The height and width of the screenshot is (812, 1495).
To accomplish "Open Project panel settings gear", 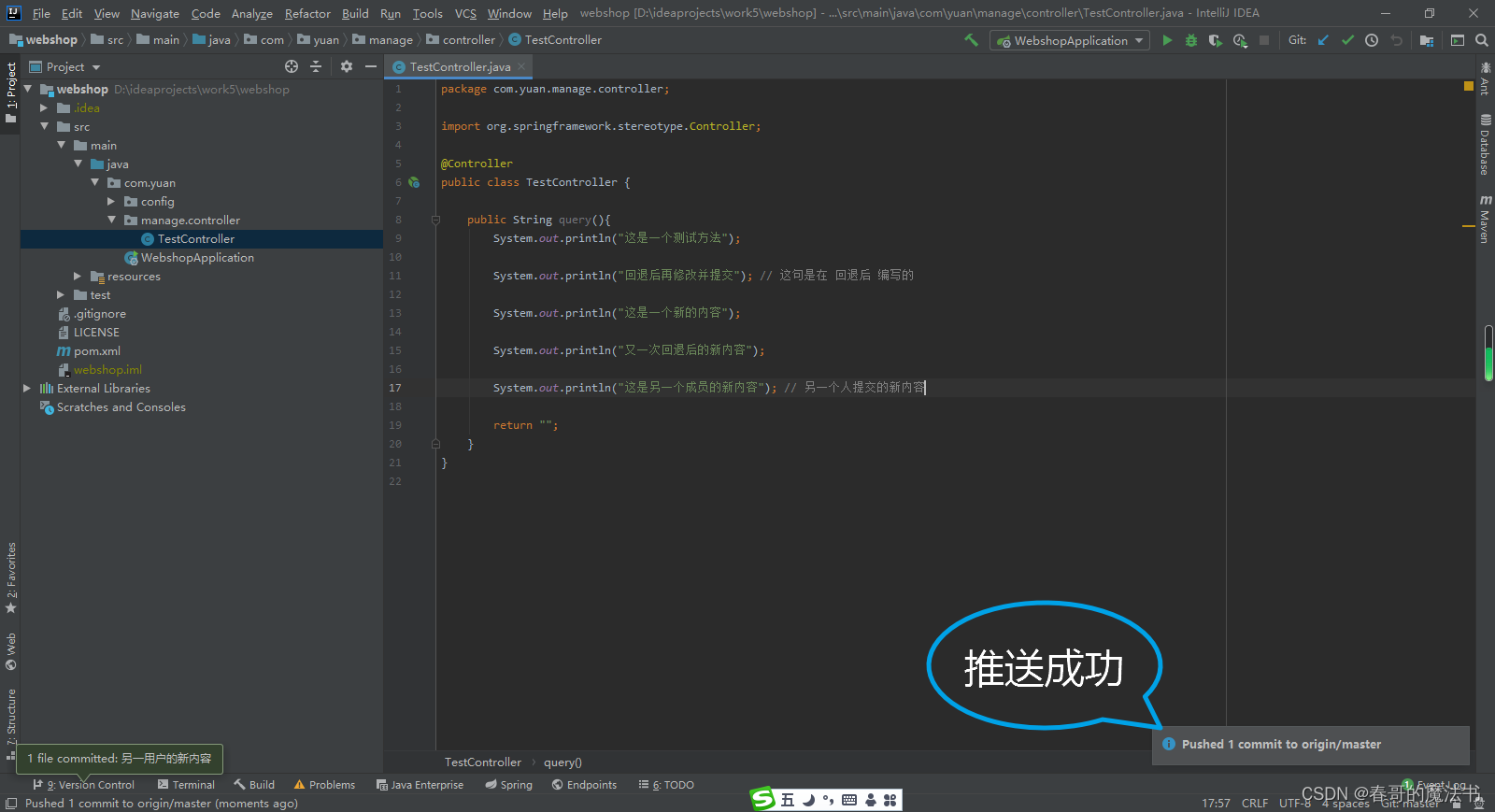I will [347, 66].
